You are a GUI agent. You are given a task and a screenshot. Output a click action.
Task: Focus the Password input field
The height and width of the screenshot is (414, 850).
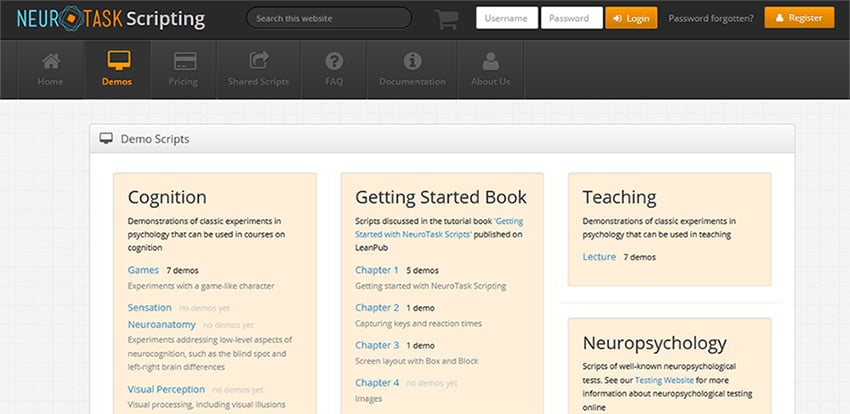pos(572,18)
